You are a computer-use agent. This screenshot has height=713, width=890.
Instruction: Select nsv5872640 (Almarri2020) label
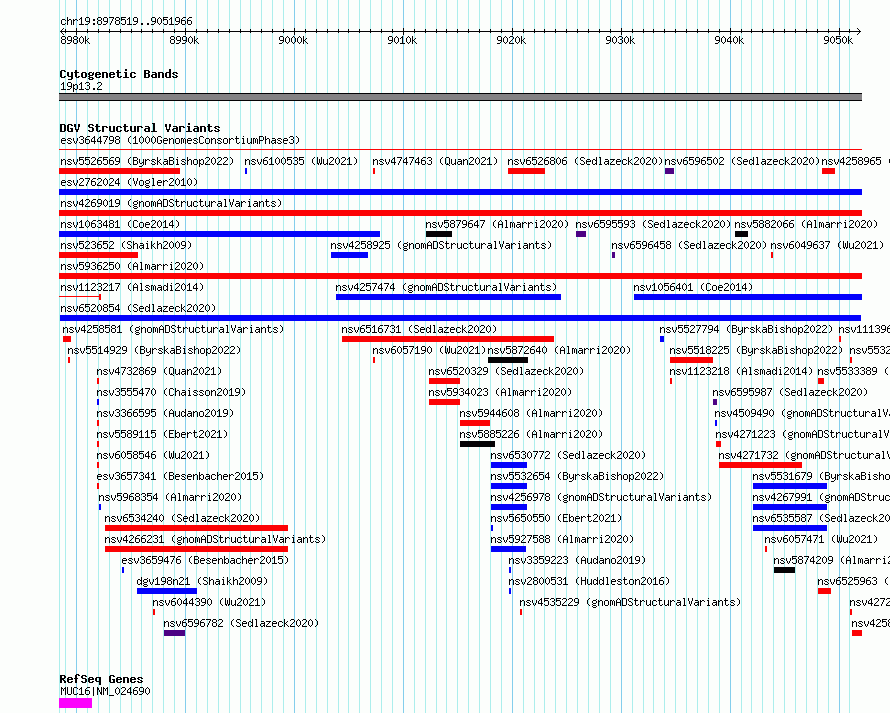(x=559, y=350)
